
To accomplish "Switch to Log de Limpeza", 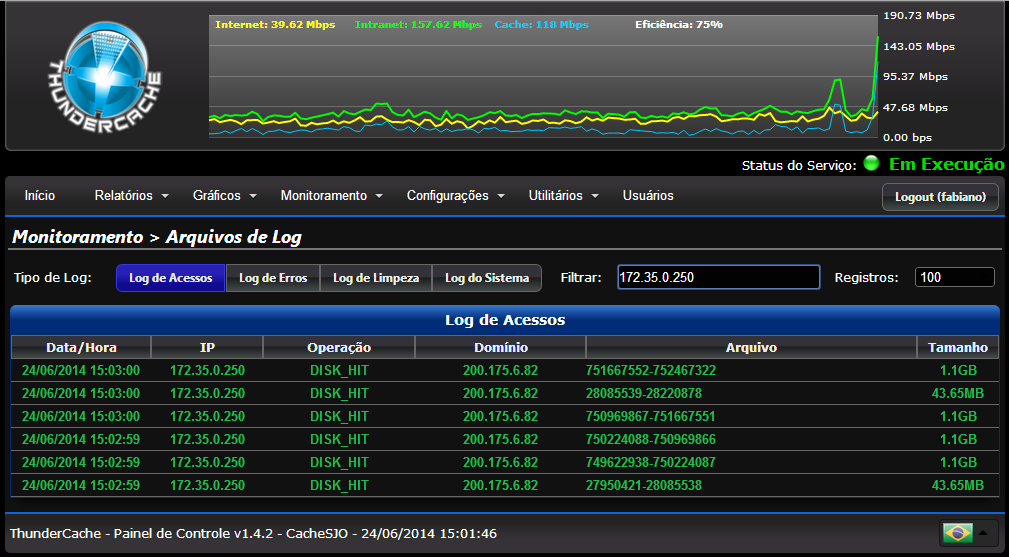I will coord(376,278).
